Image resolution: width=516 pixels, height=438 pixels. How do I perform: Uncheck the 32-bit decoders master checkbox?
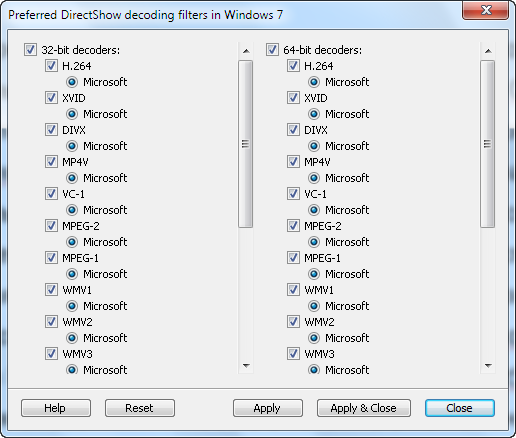[x=30, y=50]
